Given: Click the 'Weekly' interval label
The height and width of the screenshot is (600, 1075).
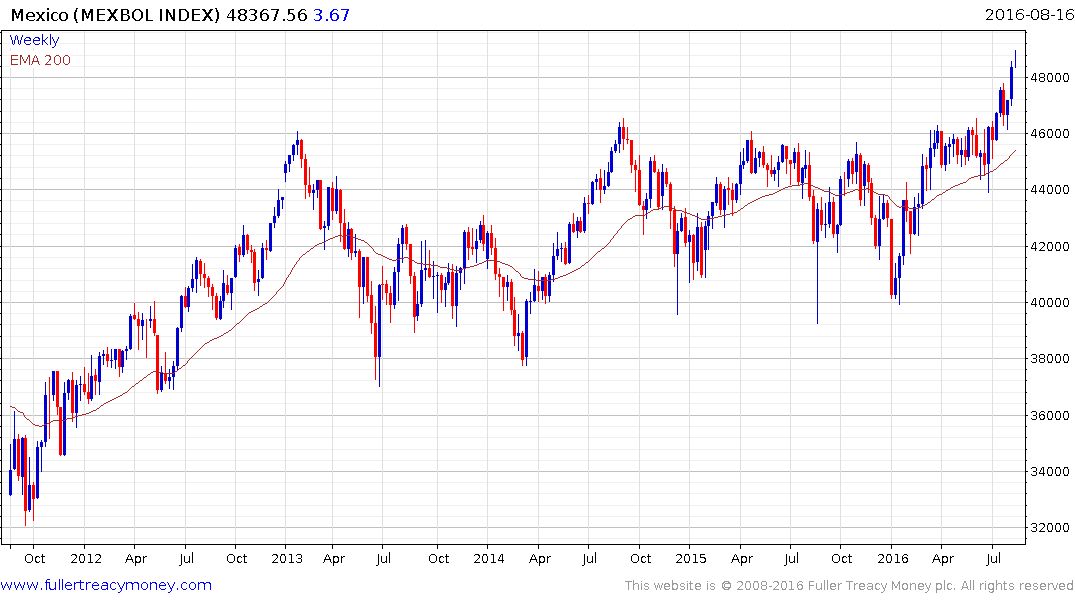Looking at the screenshot, I should 34,40.
